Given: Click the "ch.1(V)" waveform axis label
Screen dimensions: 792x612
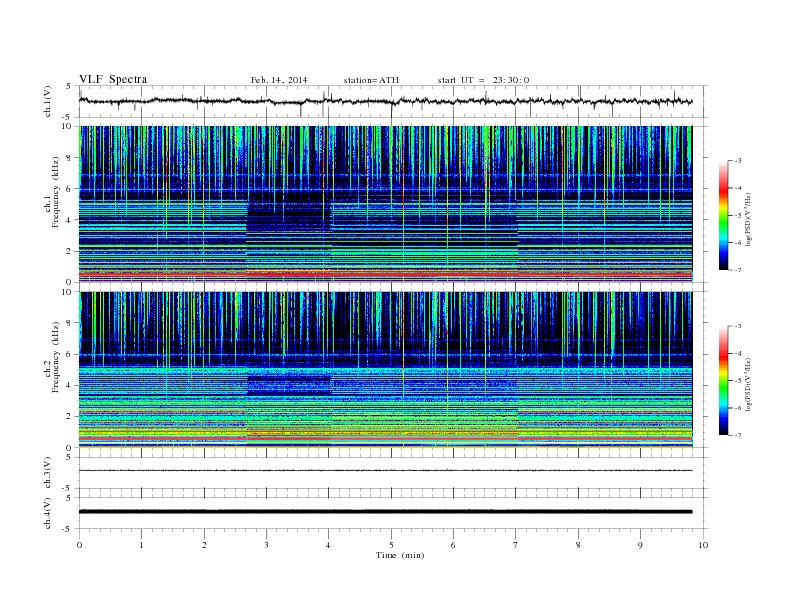Looking at the screenshot, I should (48, 101).
